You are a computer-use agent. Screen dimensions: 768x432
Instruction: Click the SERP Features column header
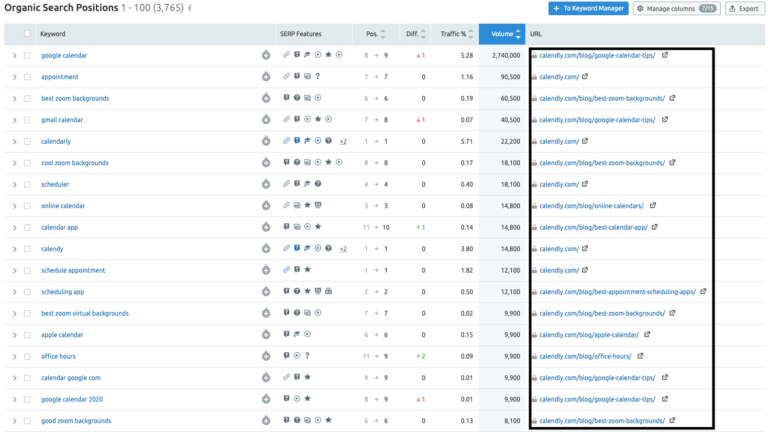(301, 34)
